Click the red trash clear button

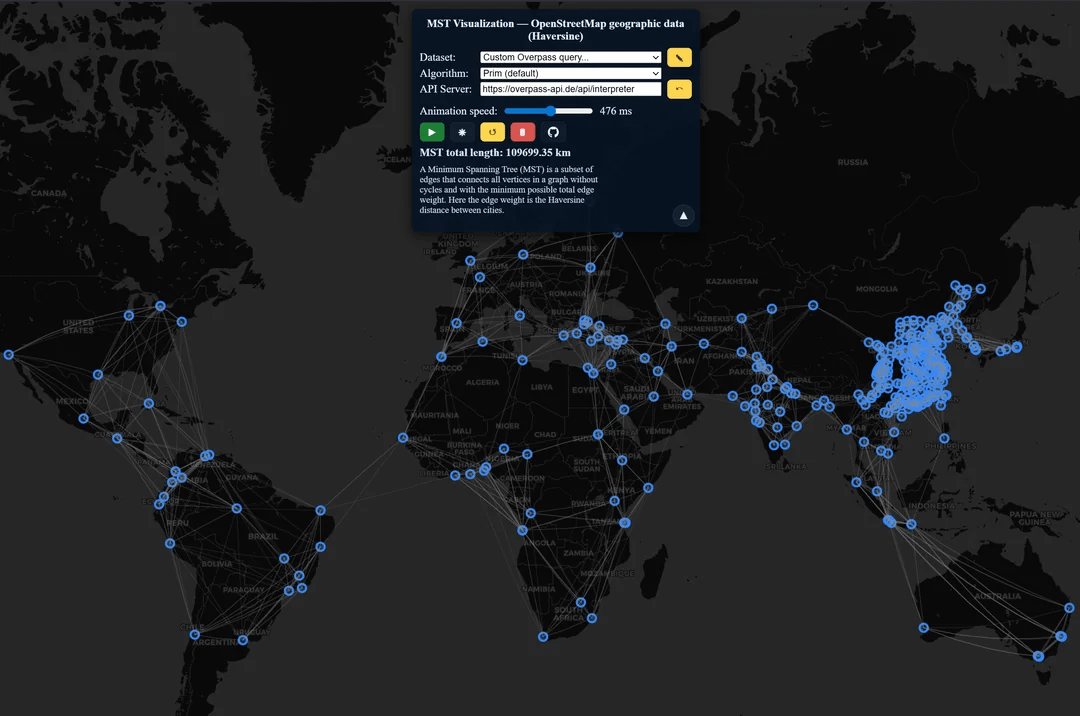click(523, 132)
